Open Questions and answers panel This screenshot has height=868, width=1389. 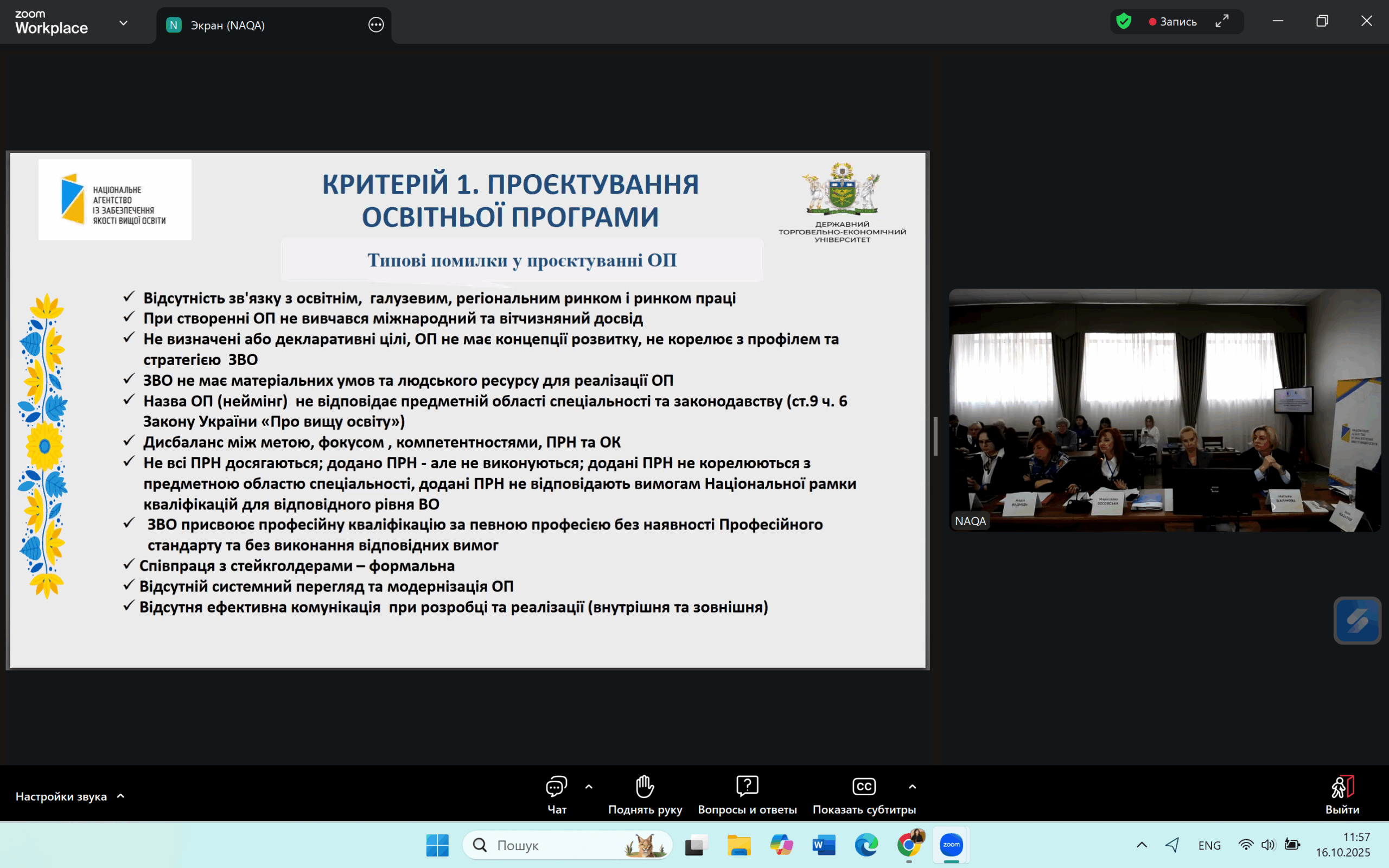tap(747, 787)
